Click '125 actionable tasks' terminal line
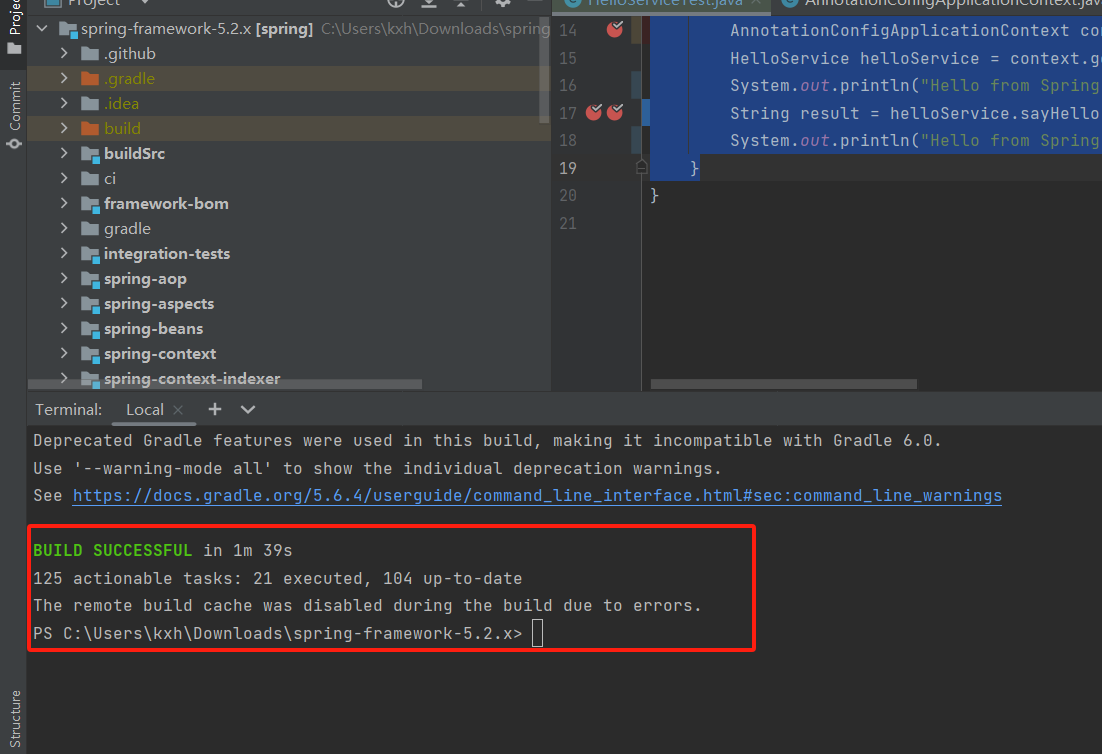 pos(278,578)
